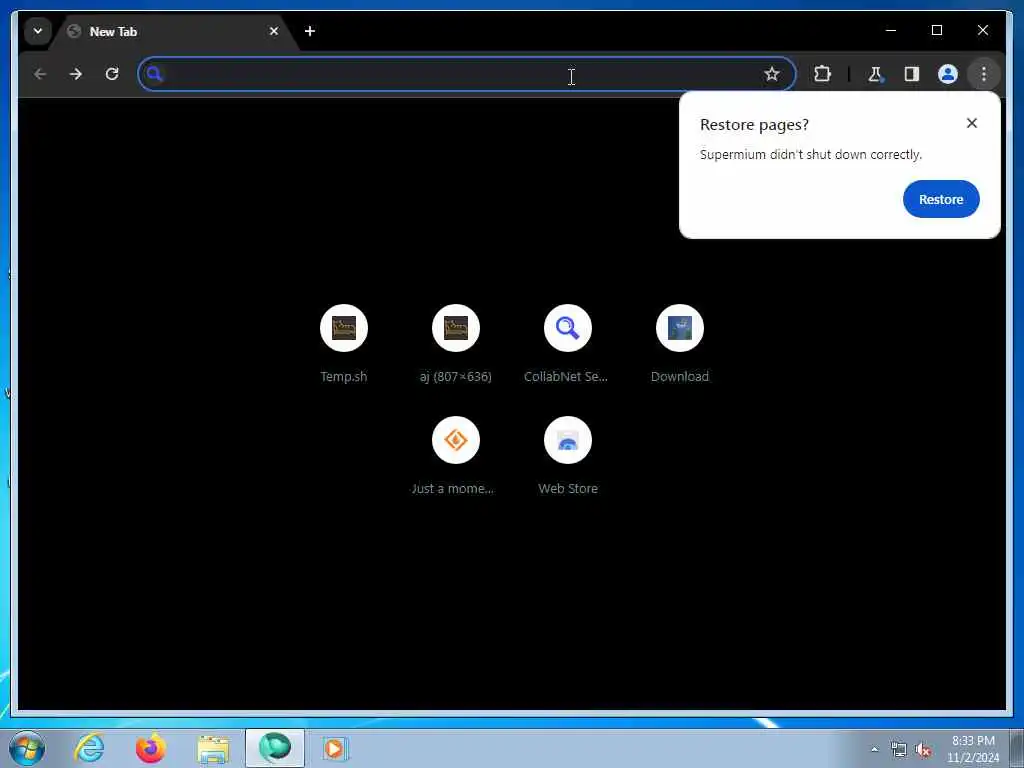The width and height of the screenshot is (1024, 768).
Task: Close the Supermium browser window
Action: tap(982, 30)
